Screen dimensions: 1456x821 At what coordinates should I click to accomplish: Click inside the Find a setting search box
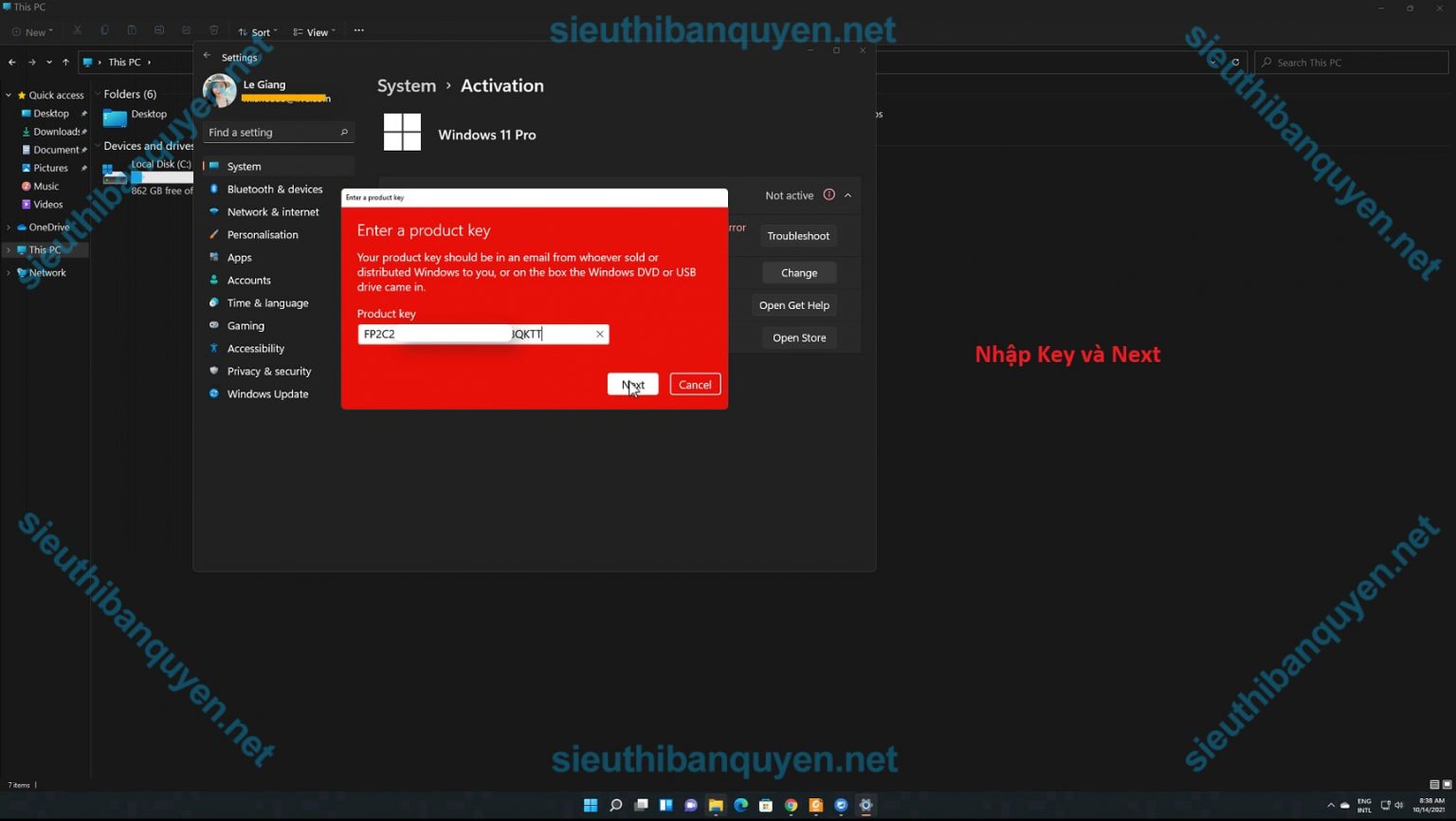click(275, 132)
